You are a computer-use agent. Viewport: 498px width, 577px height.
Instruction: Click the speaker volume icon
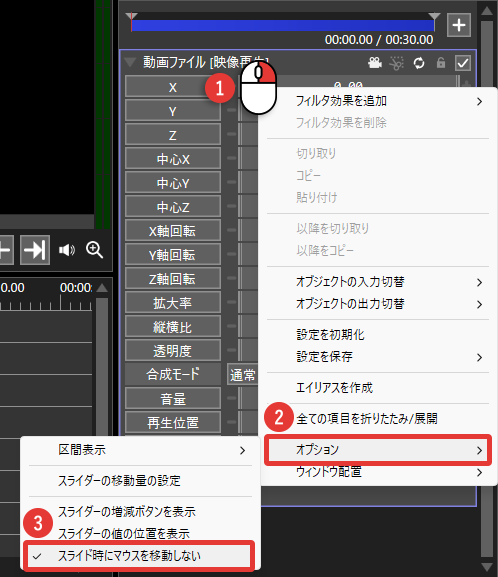(67, 250)
